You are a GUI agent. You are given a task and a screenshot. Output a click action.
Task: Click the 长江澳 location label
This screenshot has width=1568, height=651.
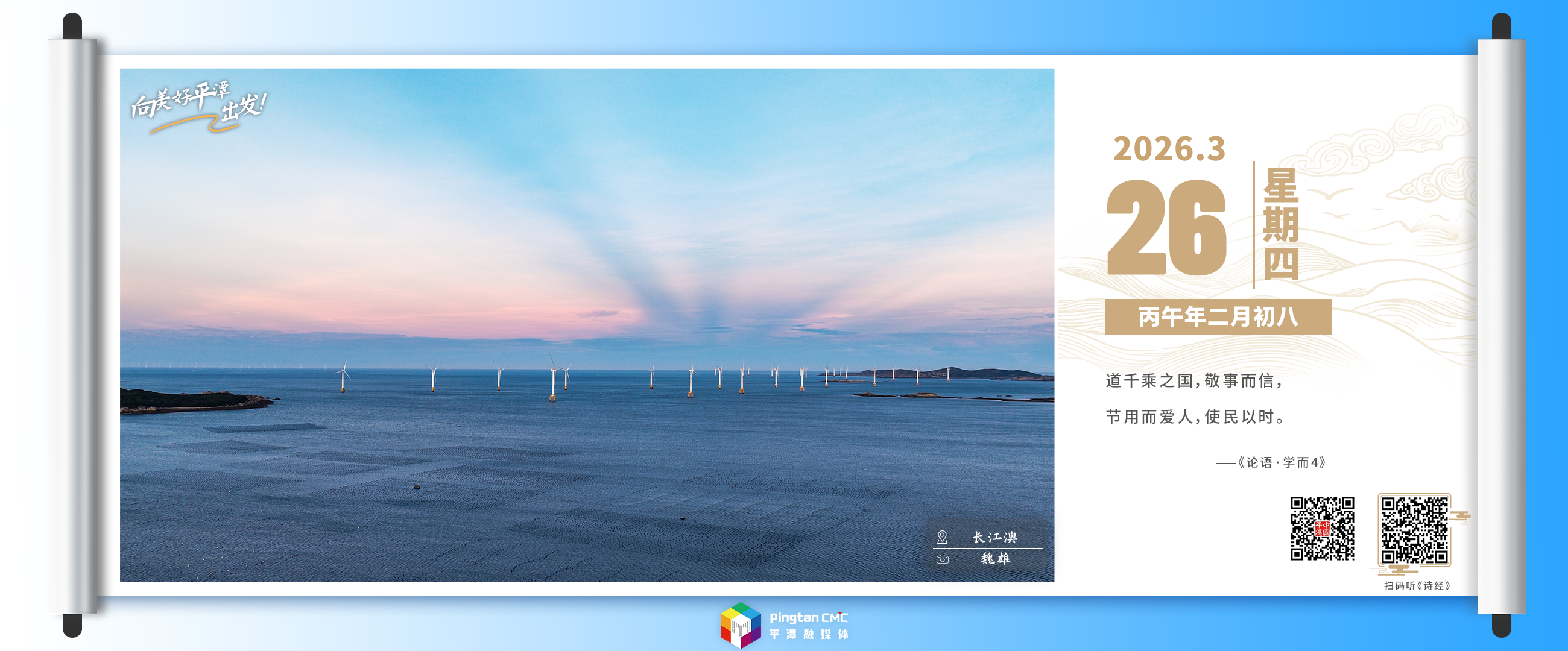[x=994, y=537]
